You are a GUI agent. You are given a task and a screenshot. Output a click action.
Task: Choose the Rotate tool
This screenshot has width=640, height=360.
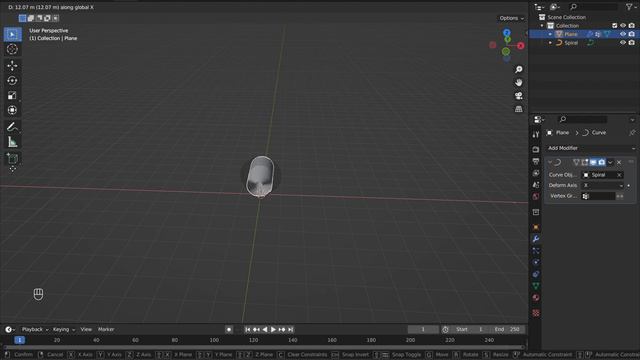click(12, 80)
